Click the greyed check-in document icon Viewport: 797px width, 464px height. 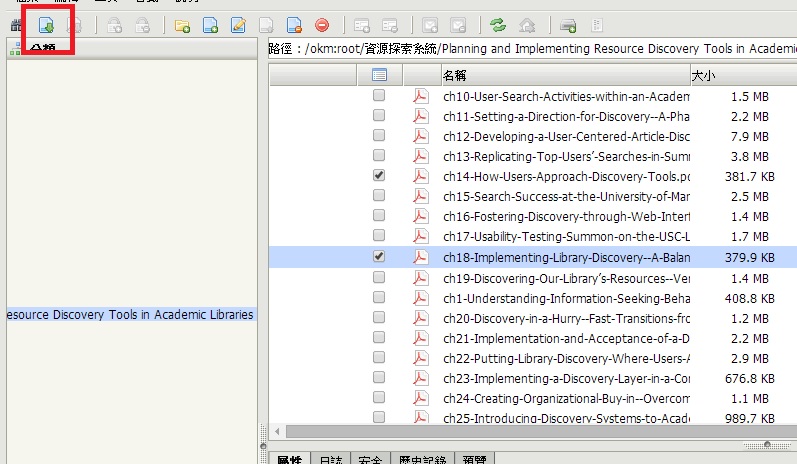coord(266,25)
